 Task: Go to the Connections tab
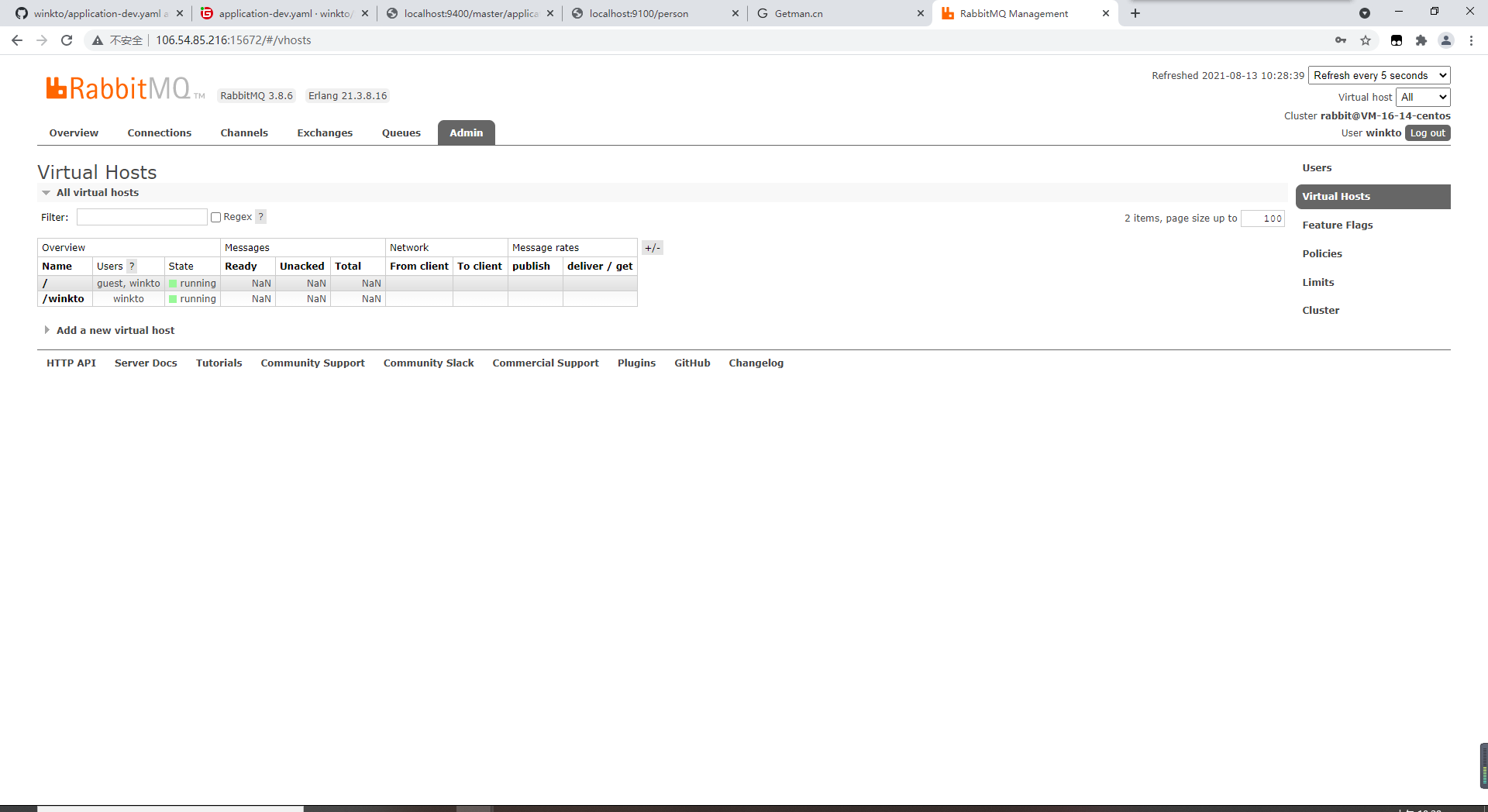(x=160, y=132)
